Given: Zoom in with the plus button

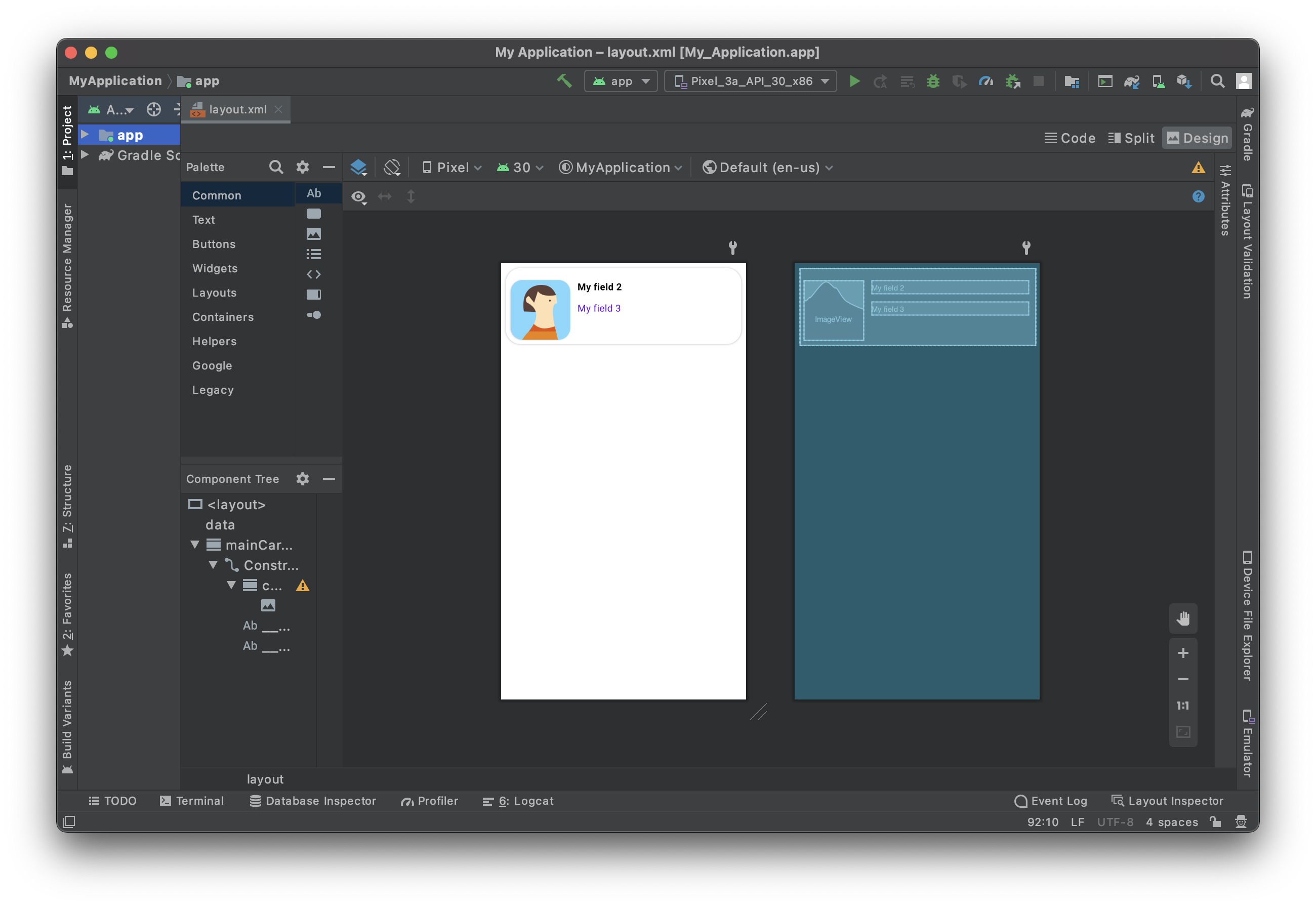Looking at the screenshot, I should [x=1183, y=653].
